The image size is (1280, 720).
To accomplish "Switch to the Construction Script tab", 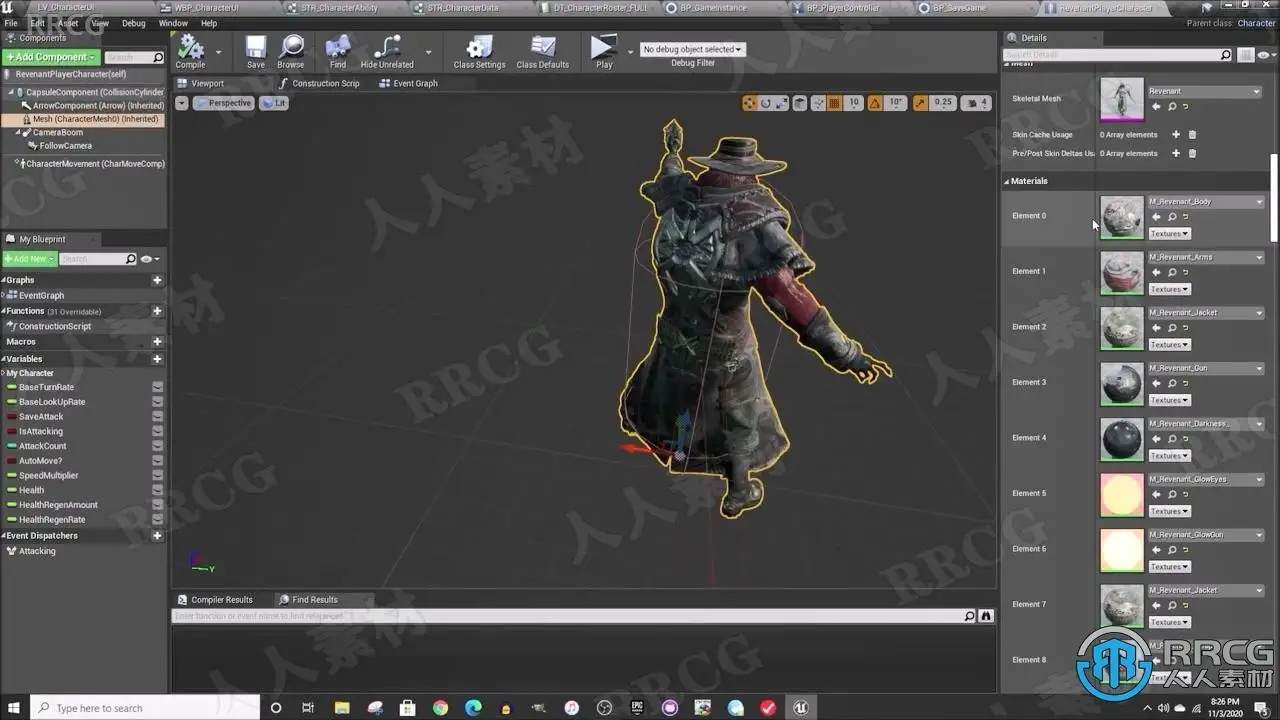I will (320, 84).
